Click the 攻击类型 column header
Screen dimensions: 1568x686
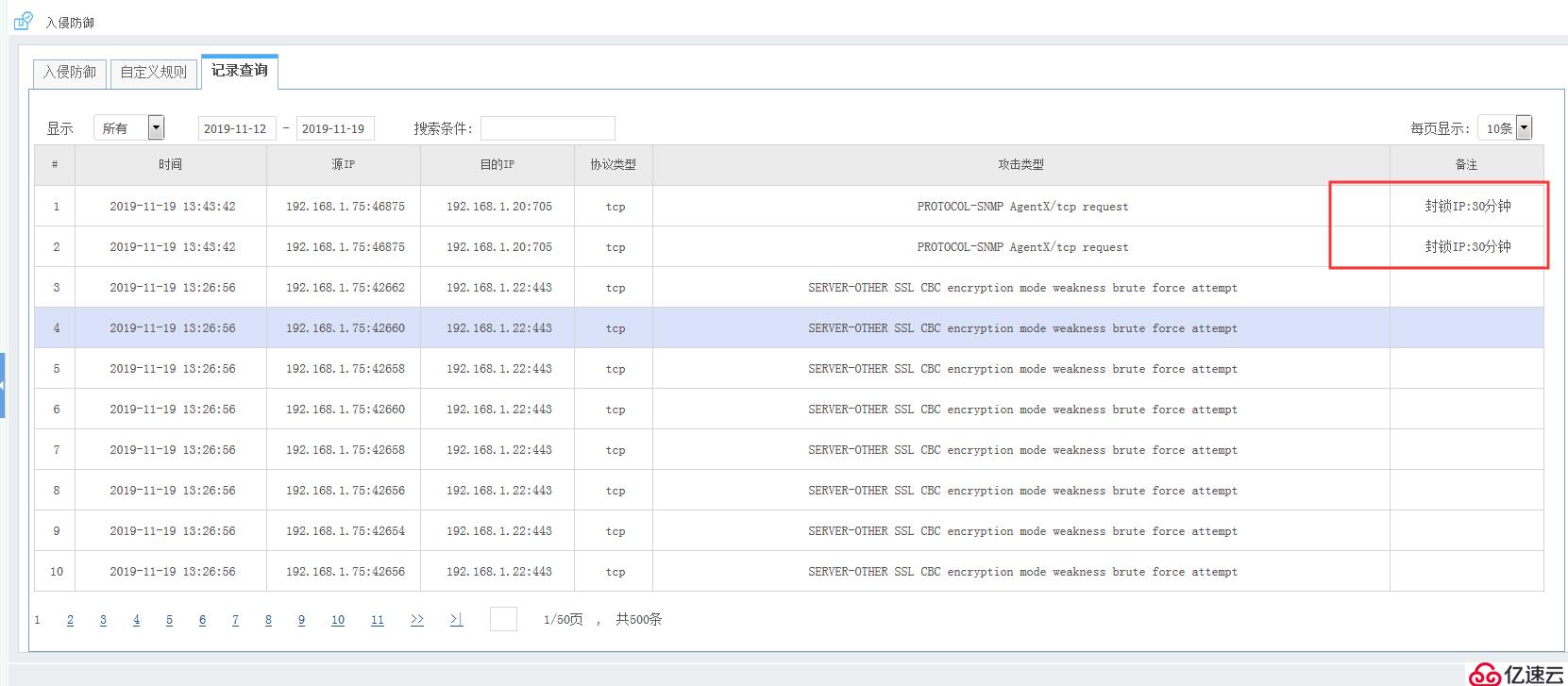[1021, 164]
